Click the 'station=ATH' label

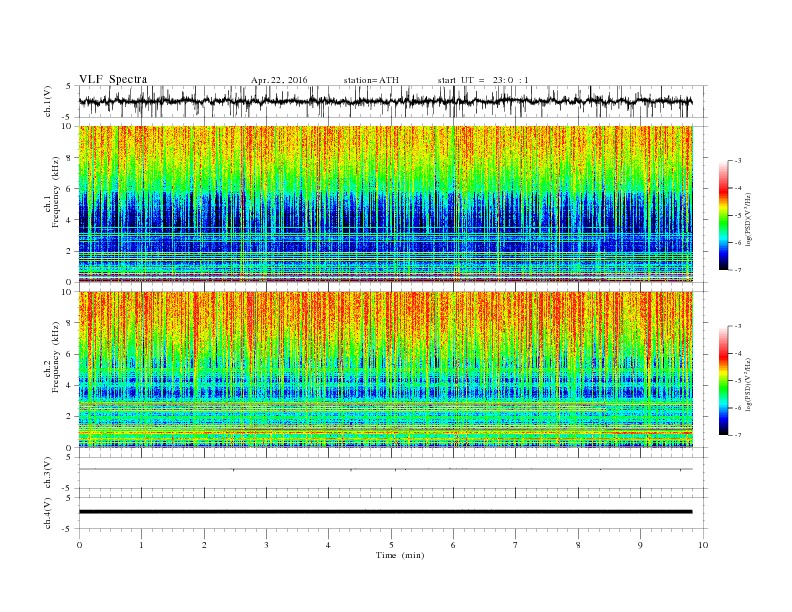click(371, 80)
